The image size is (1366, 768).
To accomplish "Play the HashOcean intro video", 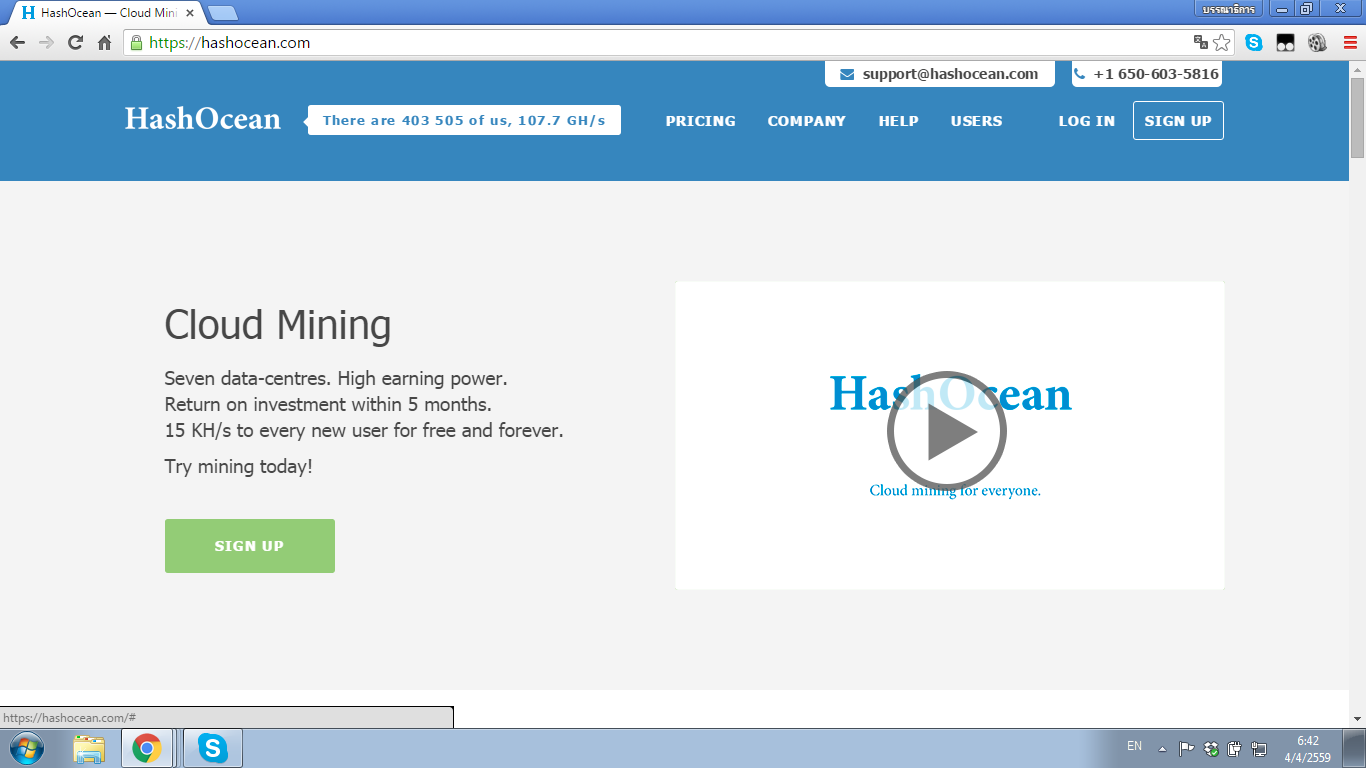I will (946, 432).
